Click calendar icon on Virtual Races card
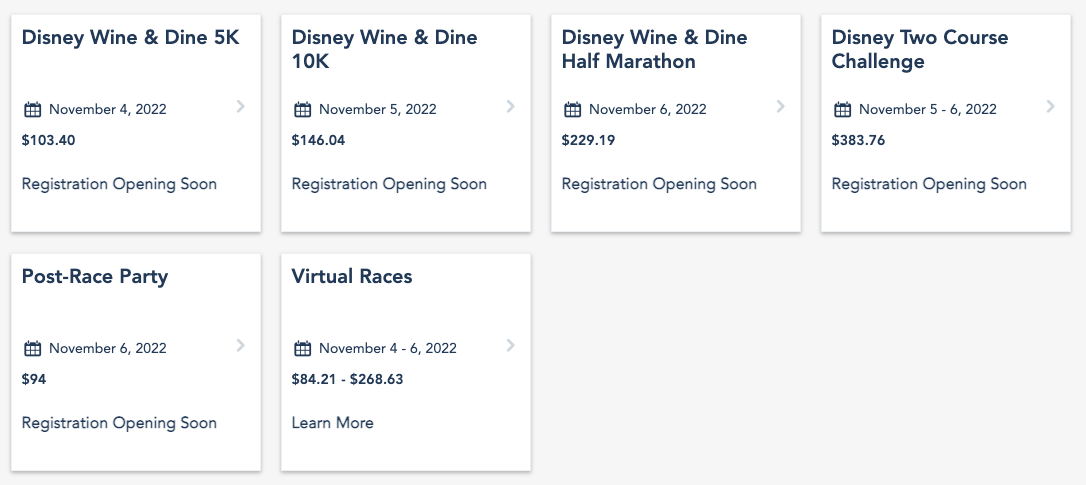 click(302, 349)
